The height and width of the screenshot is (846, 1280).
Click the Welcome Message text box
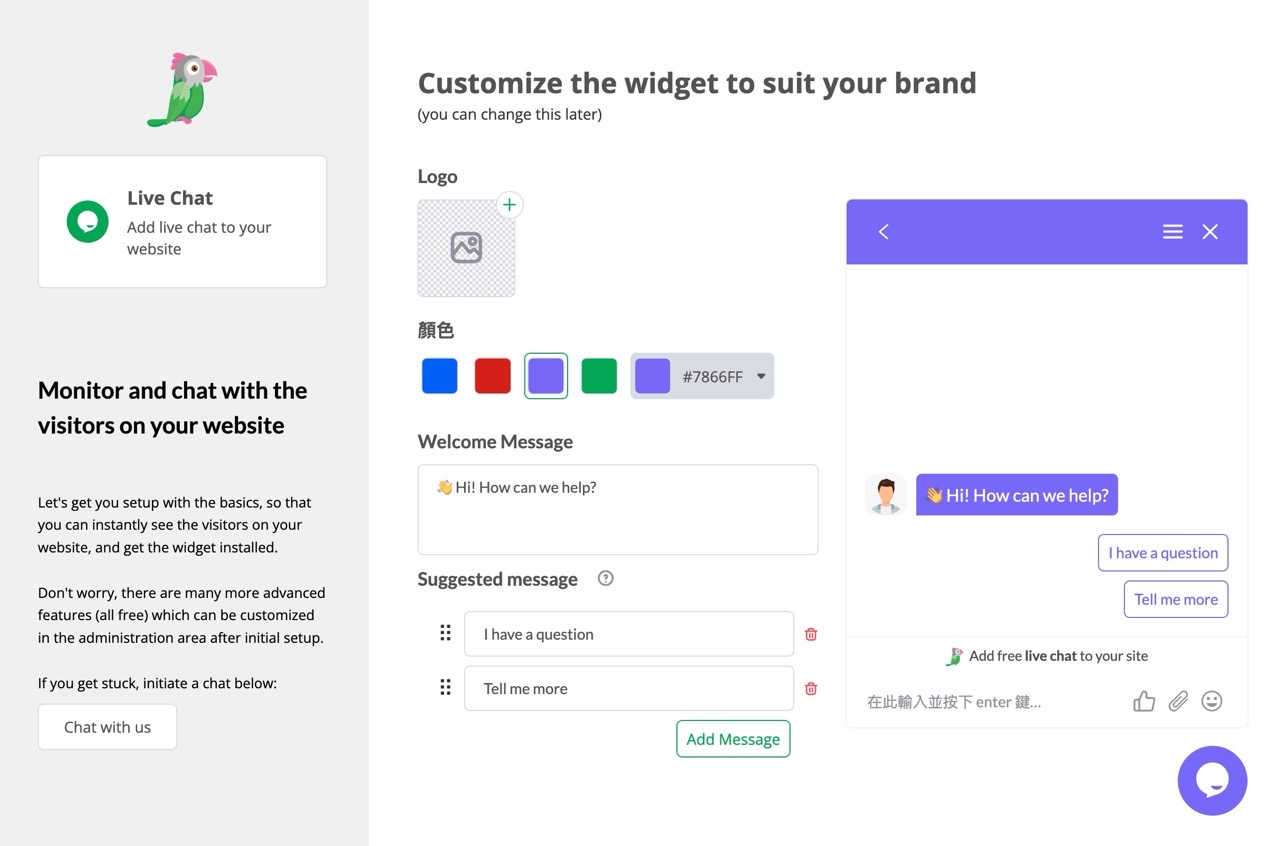(x=617, y=509)
